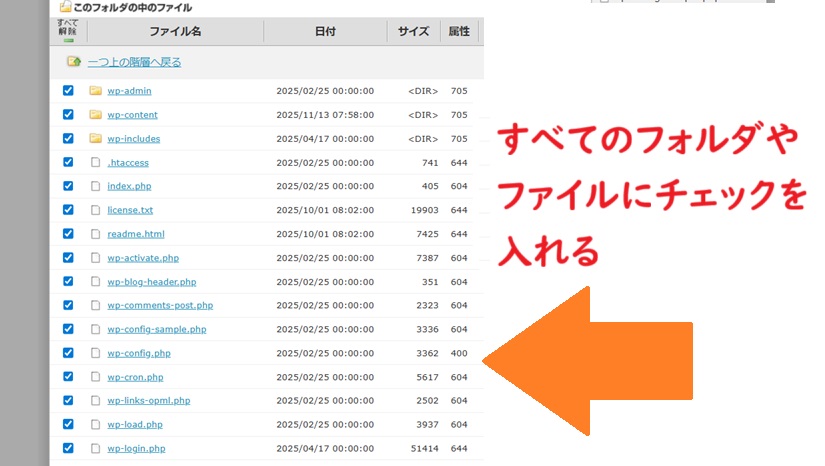825x466 pixels.
Task: Open the wp-cron.php link
Action: pyautogui.click(x=135, y=377)
